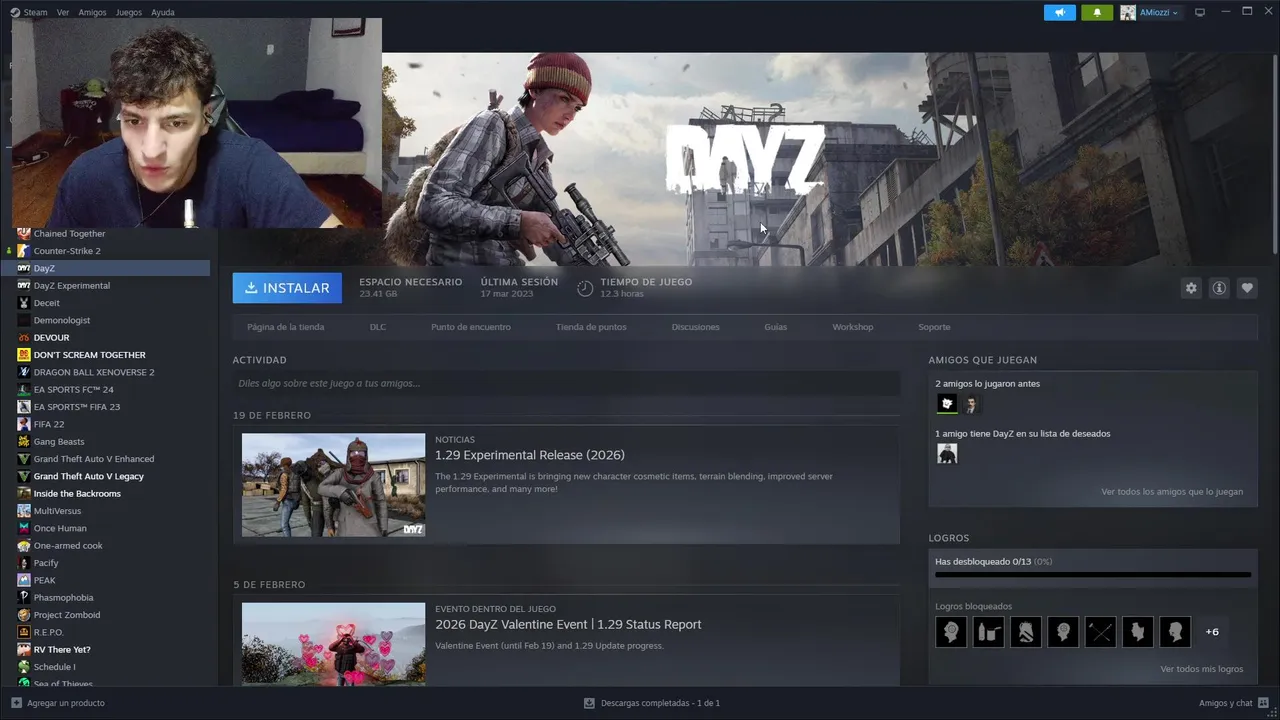Go to the Página de la tienda tab
1280x720 pixels.
(x=286, y=327)
